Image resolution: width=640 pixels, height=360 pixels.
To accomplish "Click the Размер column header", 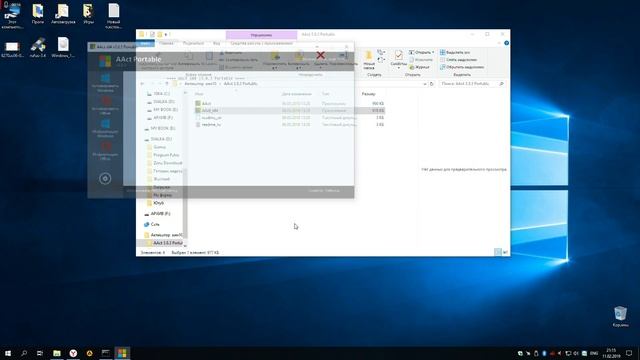I will coord(368,94).
